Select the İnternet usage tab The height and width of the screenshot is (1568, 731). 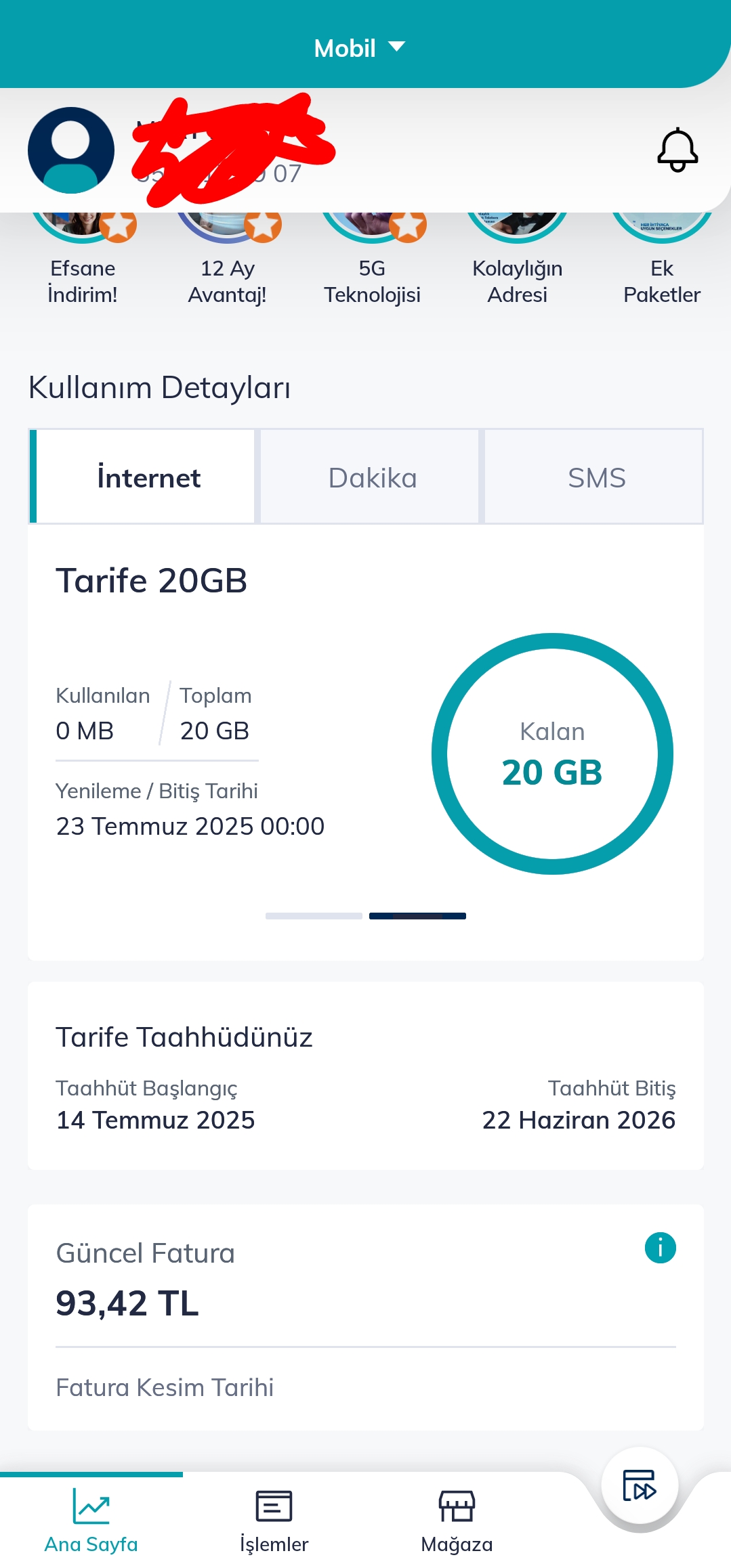[148, 477]
